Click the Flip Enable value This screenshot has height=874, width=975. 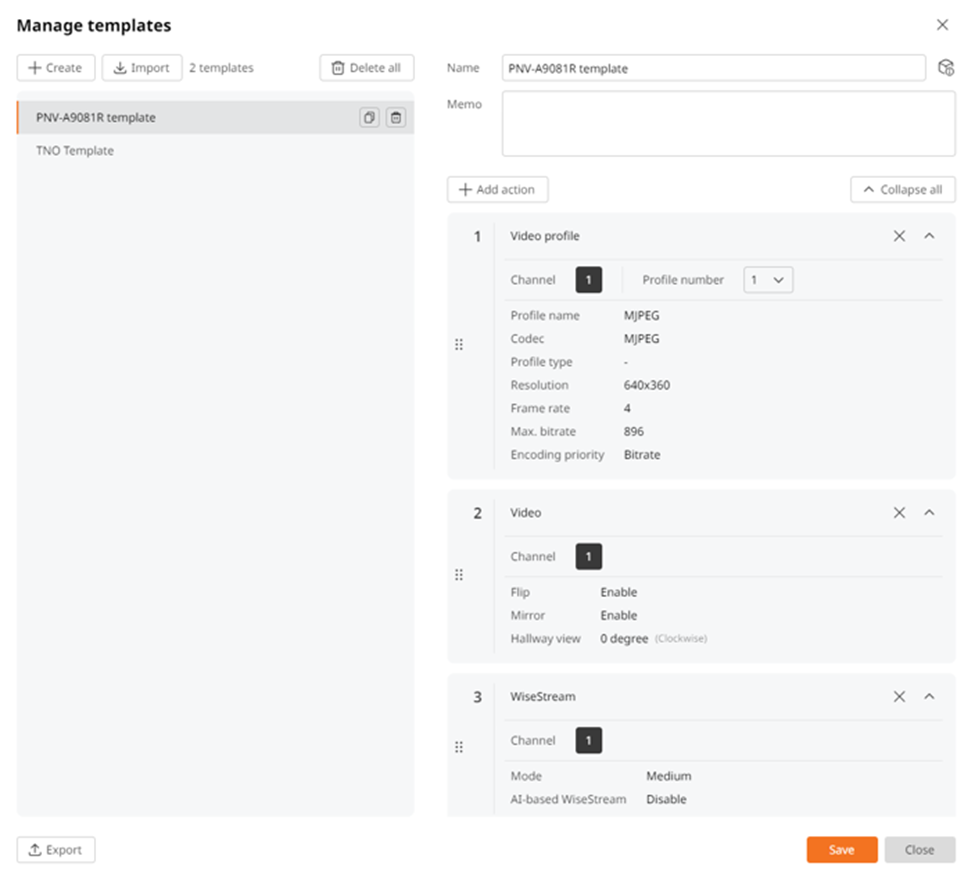(x=619, y=592)
